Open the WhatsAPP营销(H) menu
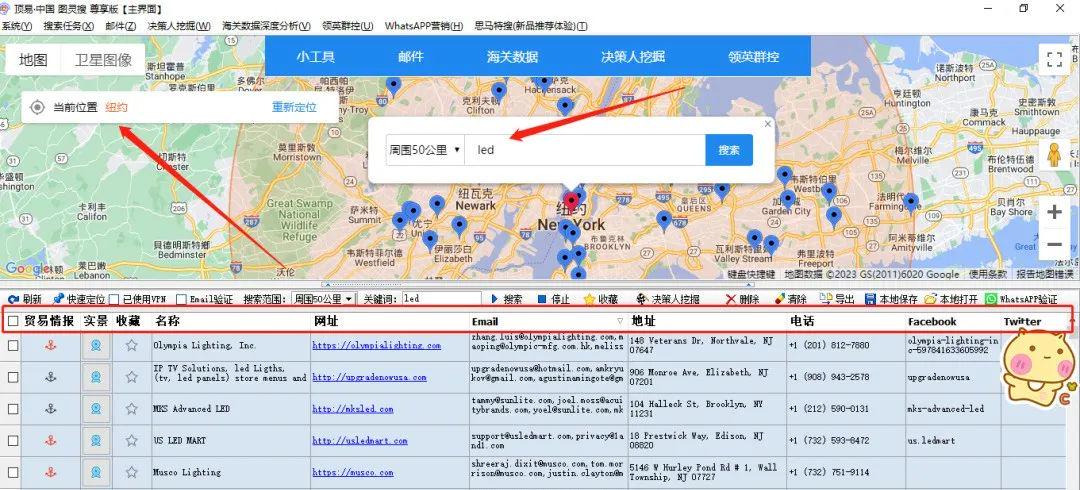Image resolution: width=1080 pixels, height=490 pixels. (x=424, y=26)
